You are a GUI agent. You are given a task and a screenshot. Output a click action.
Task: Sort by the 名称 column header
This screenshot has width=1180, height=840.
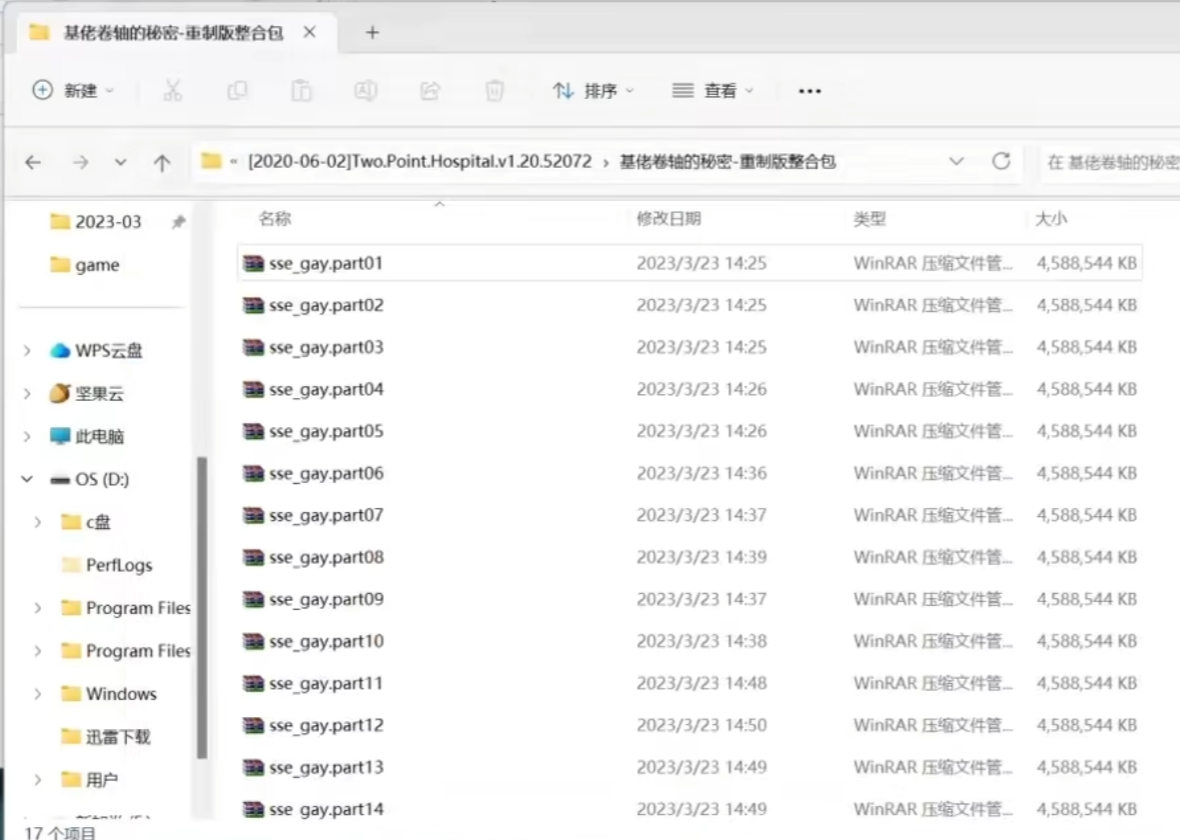[275, 219]
